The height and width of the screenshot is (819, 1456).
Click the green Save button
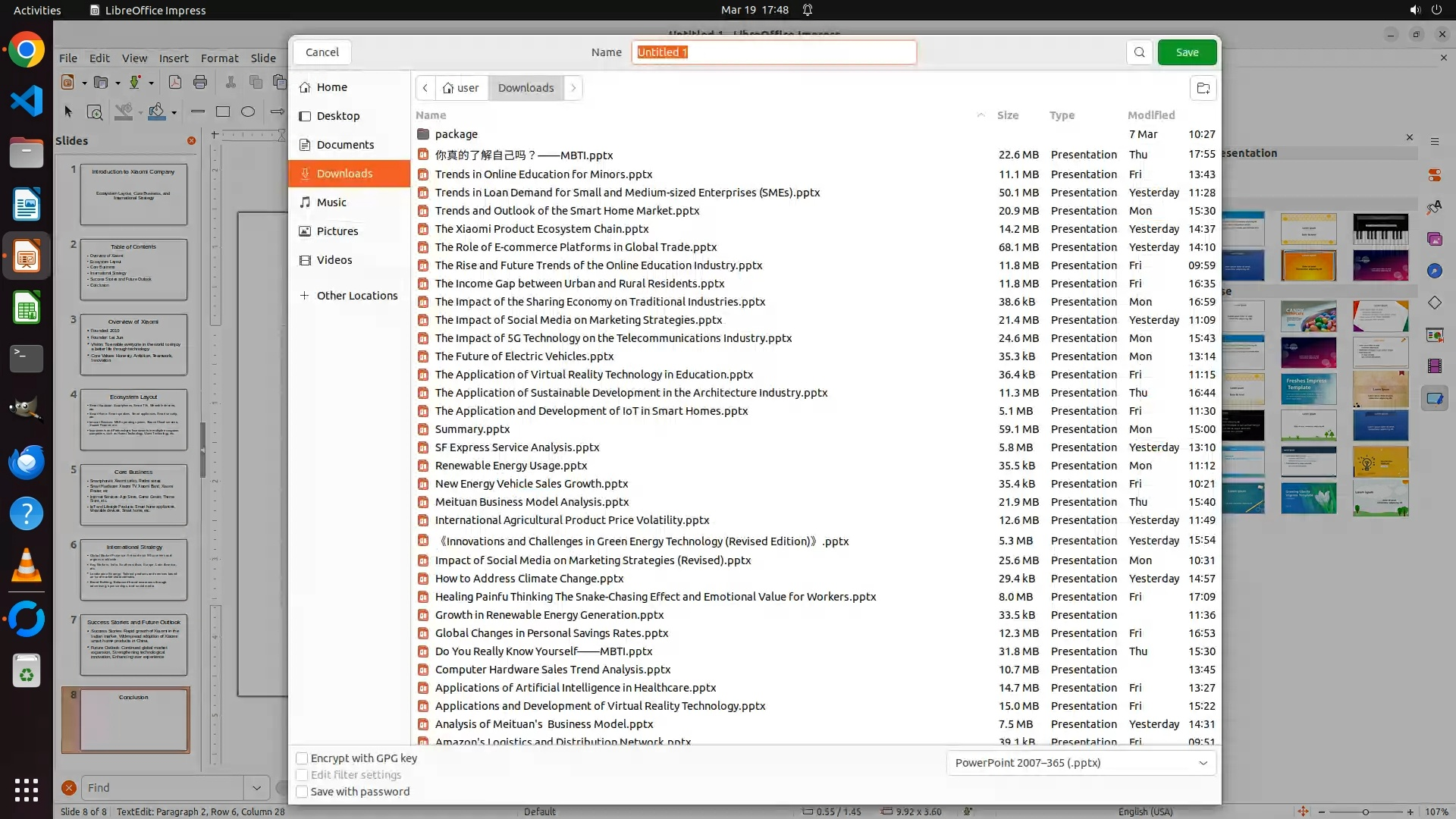pos(1187,52)
